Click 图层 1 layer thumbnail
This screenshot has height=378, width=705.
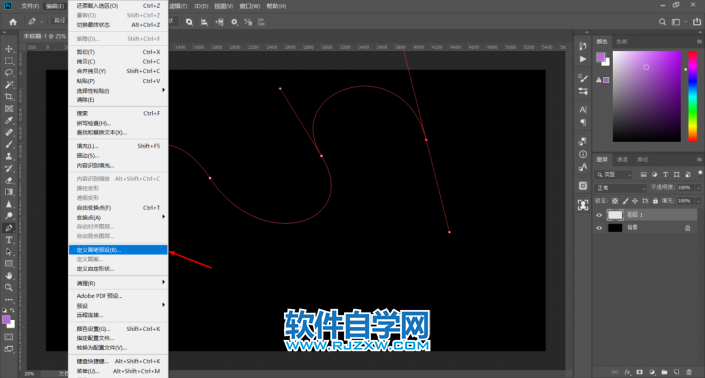click(615, 215)
